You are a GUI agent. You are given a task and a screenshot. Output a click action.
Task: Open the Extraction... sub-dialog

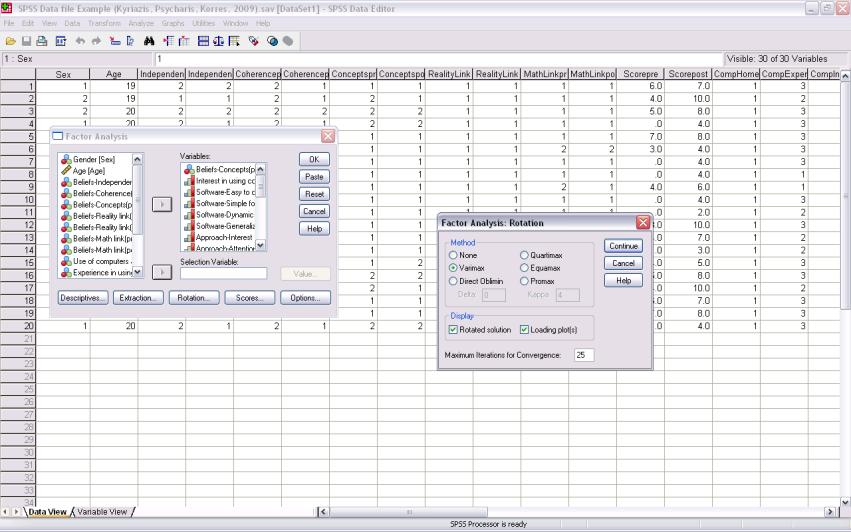pos(138,297)
